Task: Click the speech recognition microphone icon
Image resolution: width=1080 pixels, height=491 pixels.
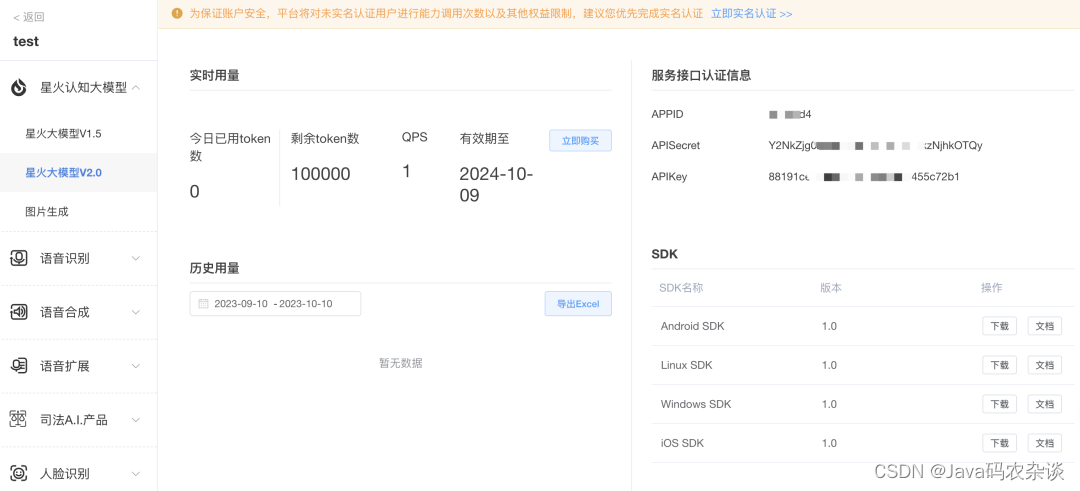Action: (19, 258)
